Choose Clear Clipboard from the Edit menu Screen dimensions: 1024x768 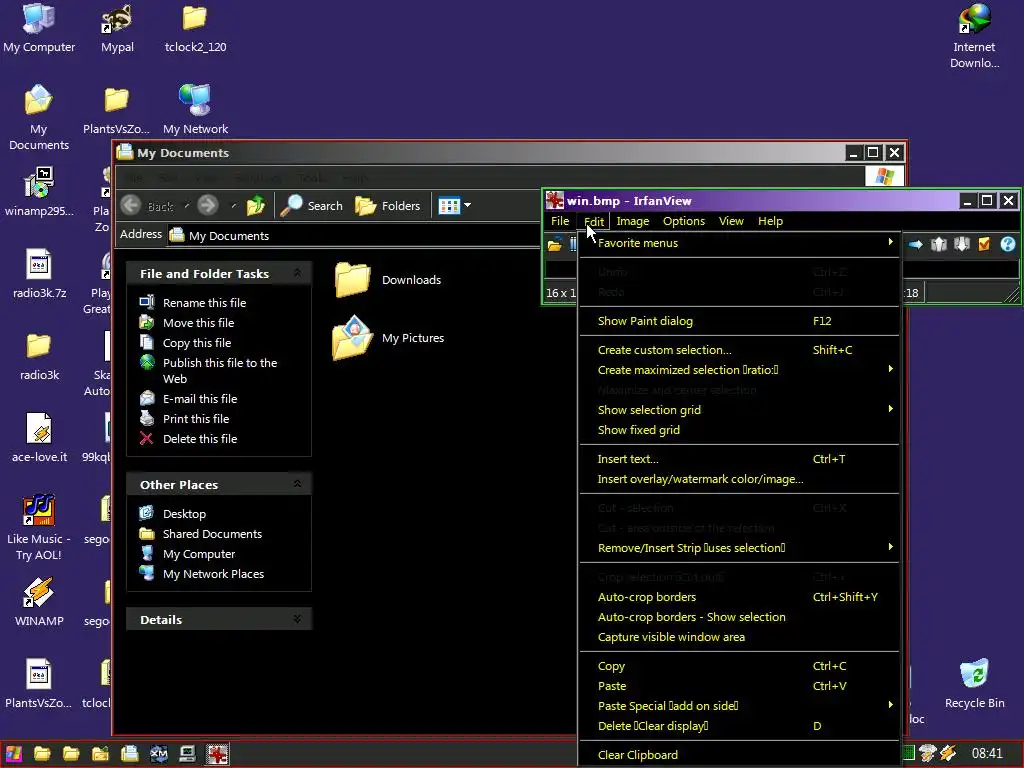[x=739, y=755]
